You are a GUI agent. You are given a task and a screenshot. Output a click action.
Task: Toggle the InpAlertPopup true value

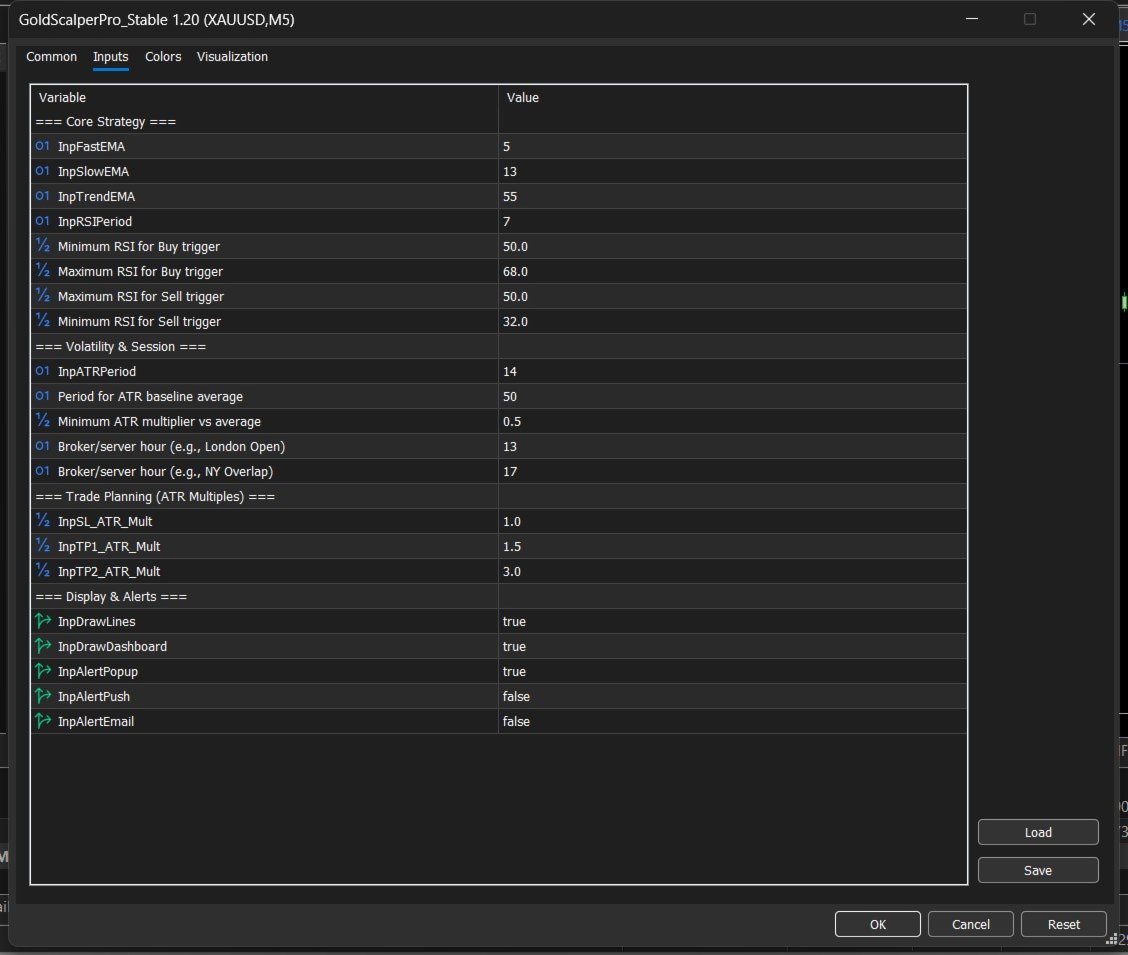732,671
